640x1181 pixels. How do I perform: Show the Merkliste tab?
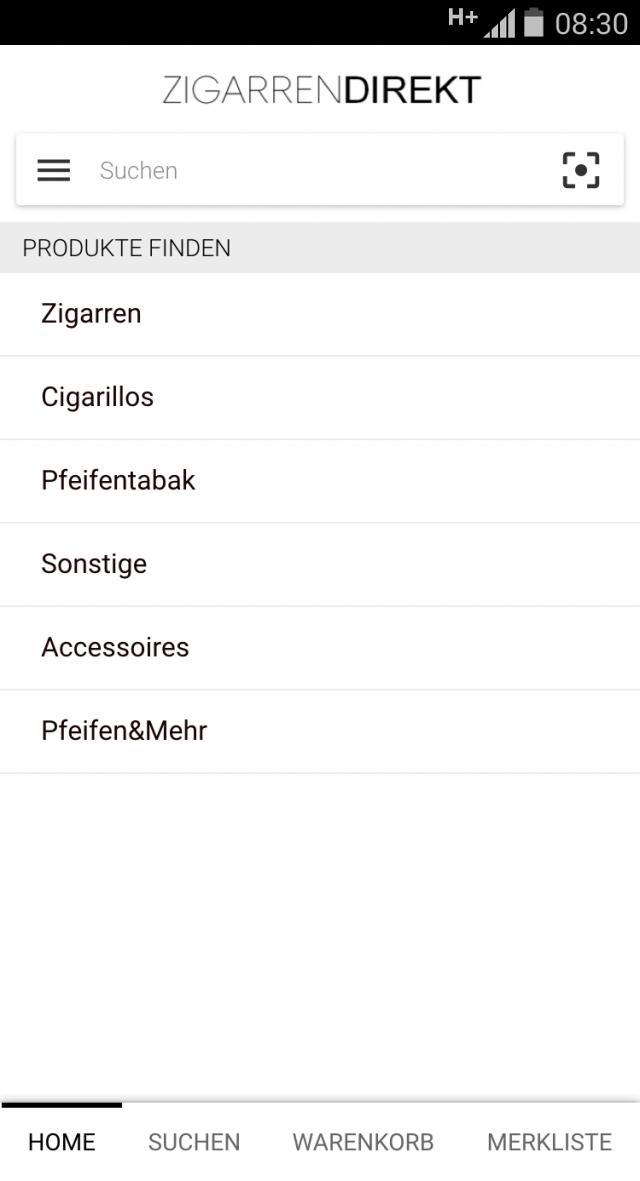click(549, 1142)
